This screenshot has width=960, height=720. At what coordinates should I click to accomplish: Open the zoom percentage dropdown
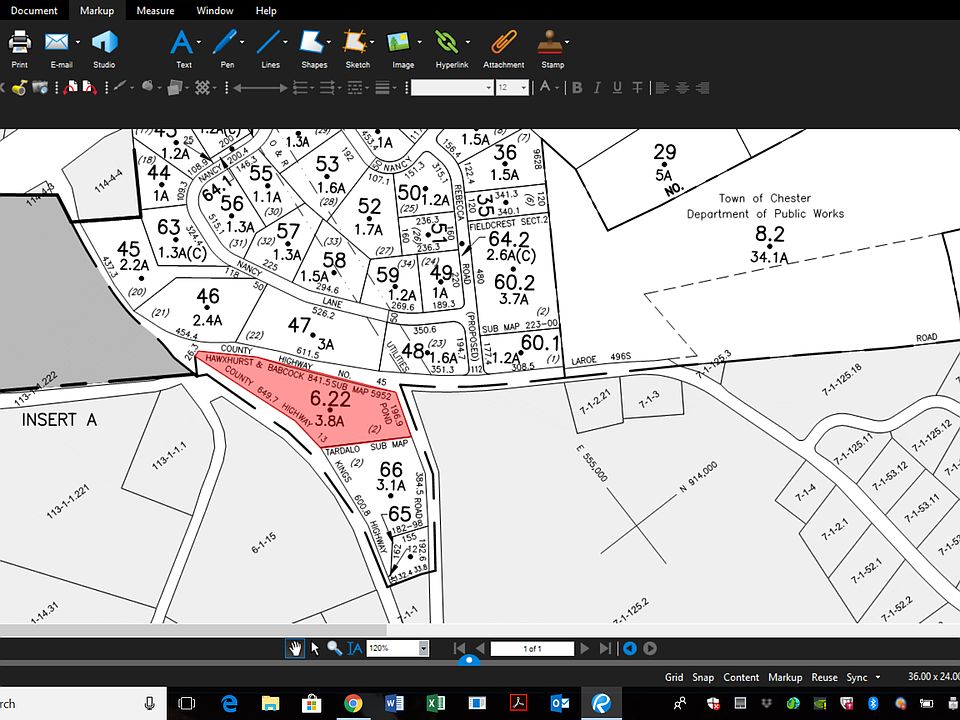(423, 648)
